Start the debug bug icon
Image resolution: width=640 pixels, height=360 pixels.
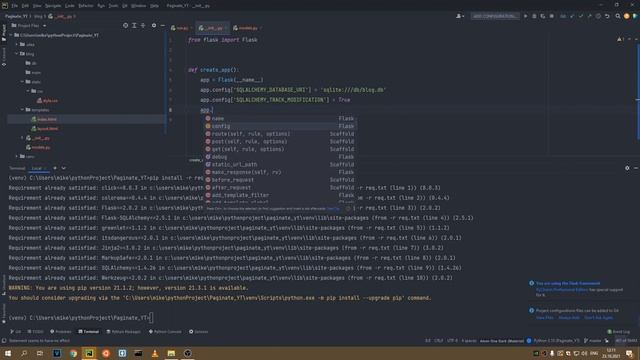(534, 16)
